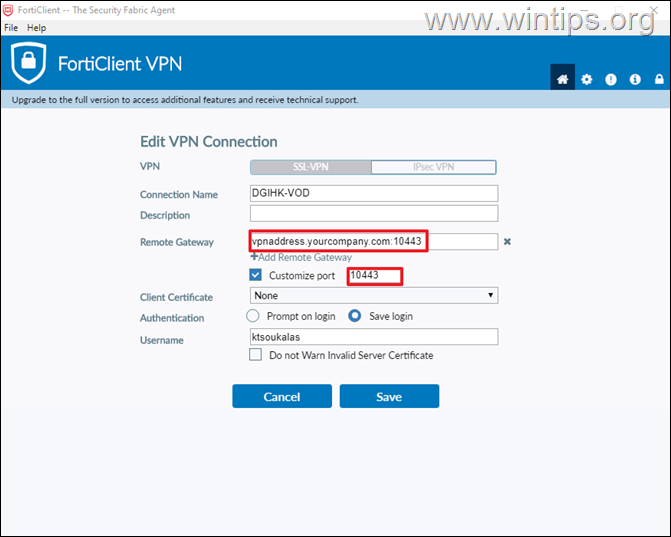
Task: Switch to the IPsec VPN tab
Action: click(434, 167)
